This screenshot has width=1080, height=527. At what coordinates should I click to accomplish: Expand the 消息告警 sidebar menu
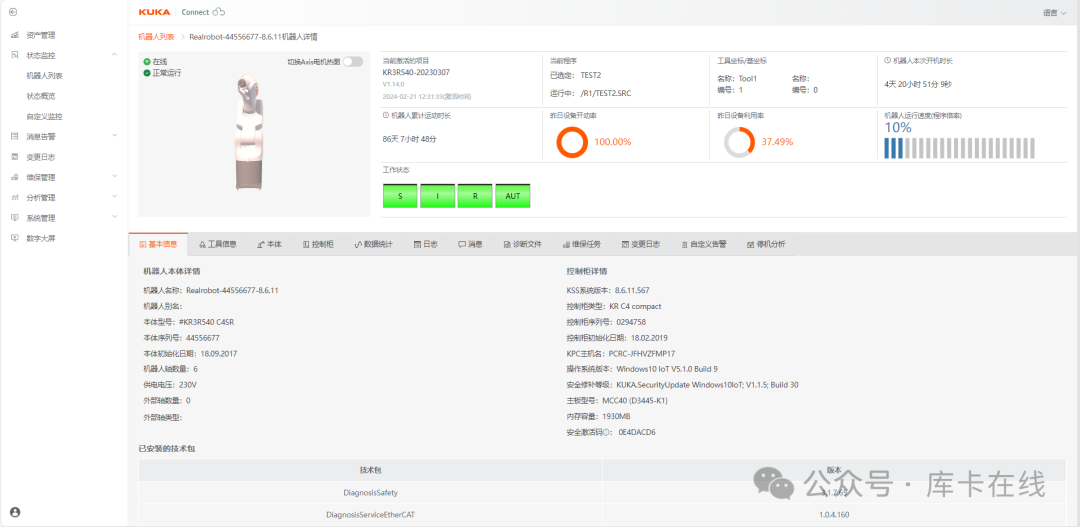114,136
